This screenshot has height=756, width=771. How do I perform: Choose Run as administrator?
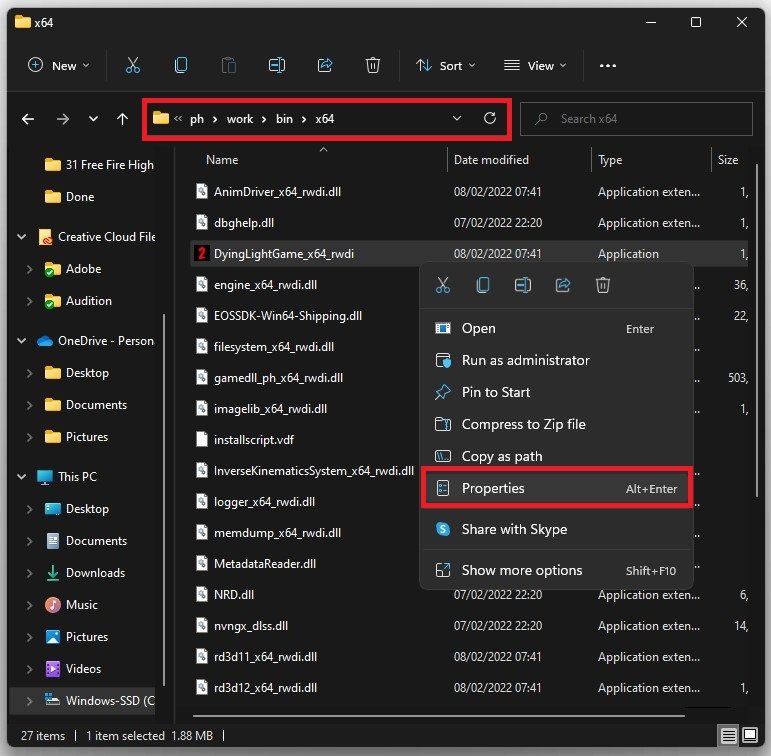(x=557, y=360)
